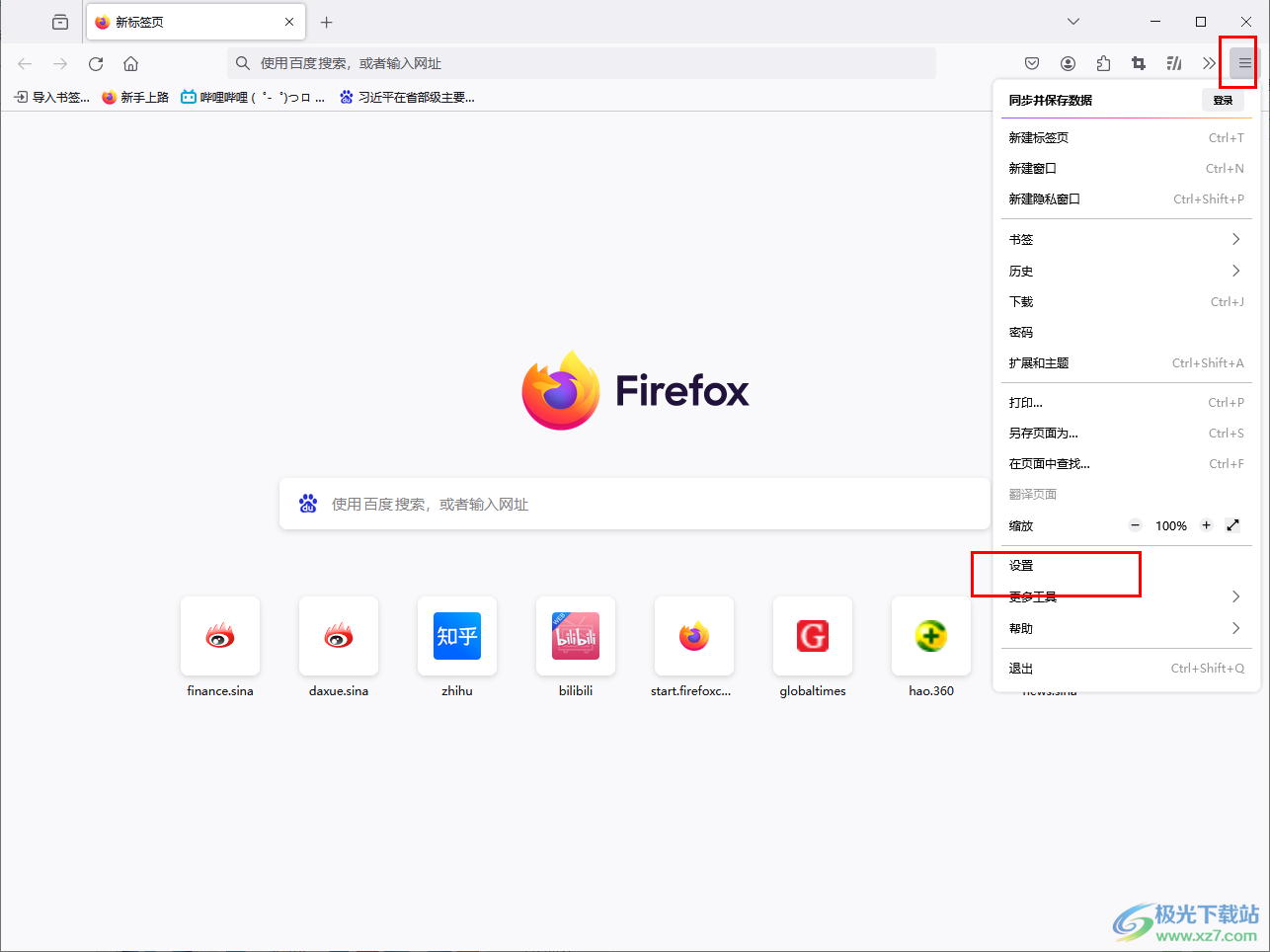Click the toolbar icon right of the crop tool

(1174, 63)
